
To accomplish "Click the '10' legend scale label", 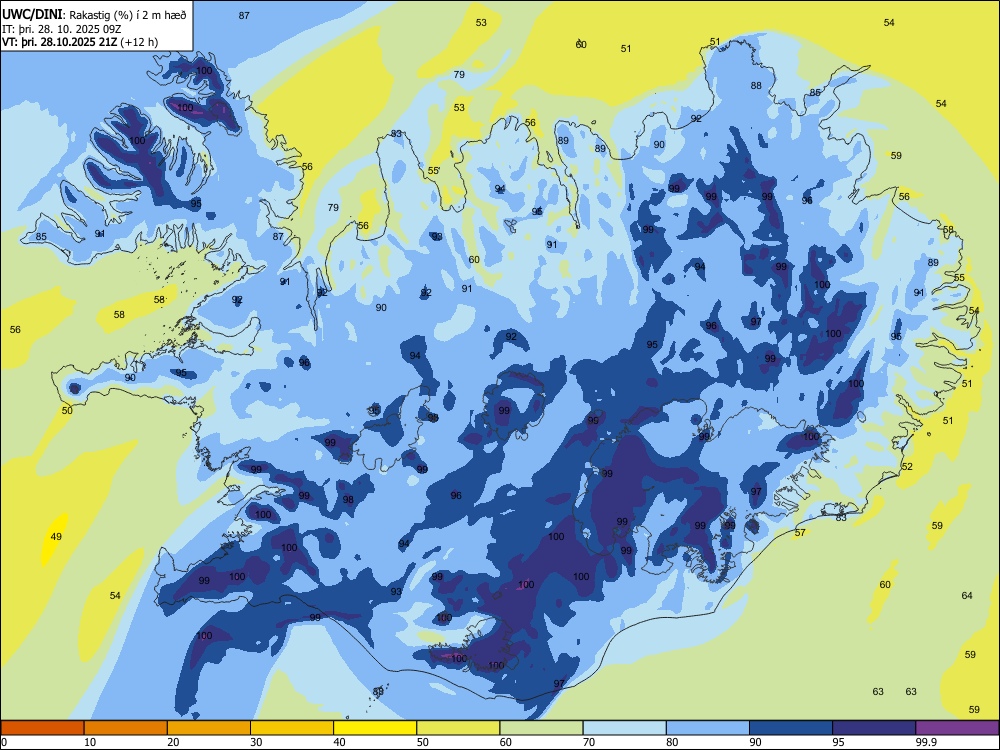I will [x=90, y=742].
